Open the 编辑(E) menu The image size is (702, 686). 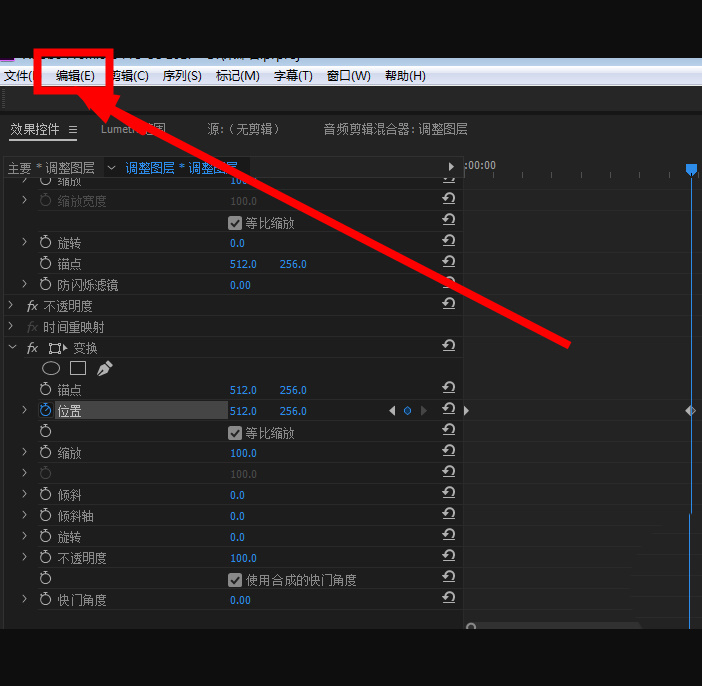point(75,76)
